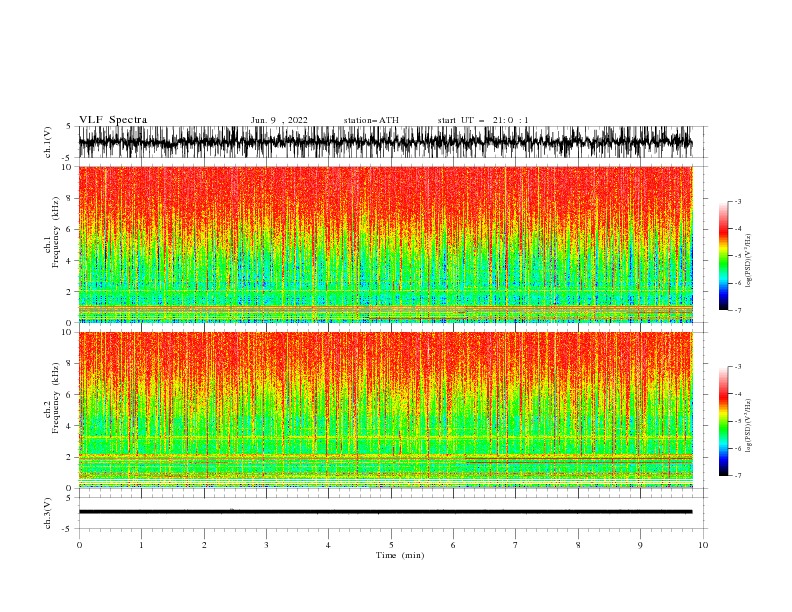Click the "ch.1(V)" waveform axis label
This screenshot has width=792, height=612.
point(48,142)
